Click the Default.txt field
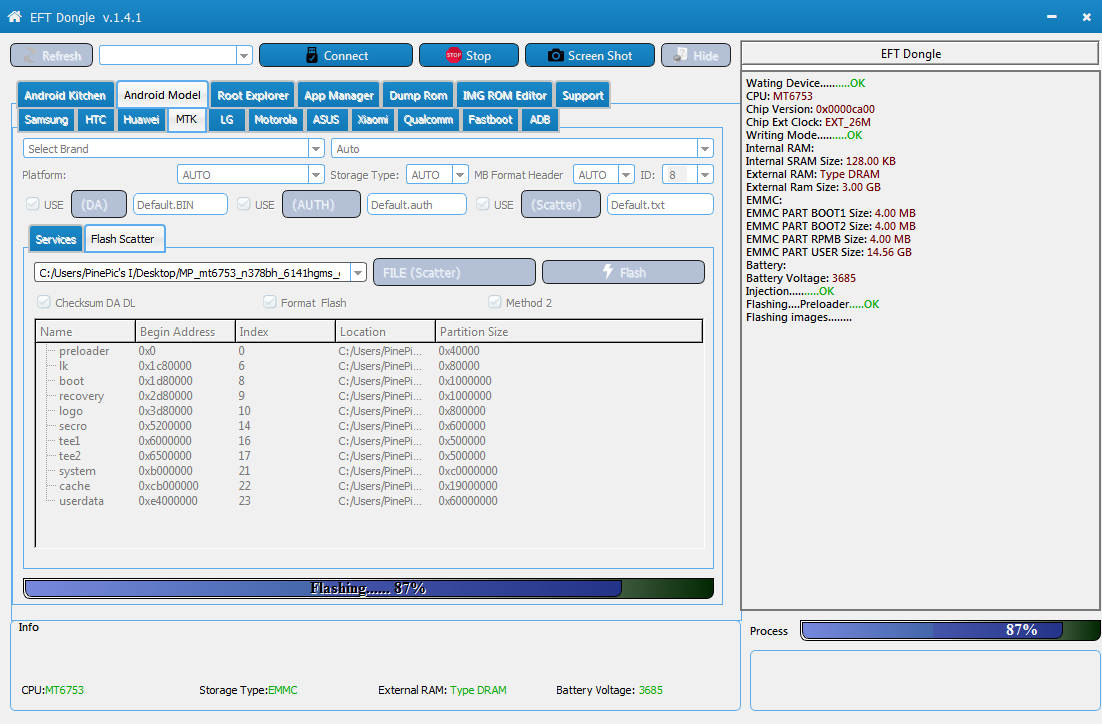1102x724 pixels. [660, 205]
